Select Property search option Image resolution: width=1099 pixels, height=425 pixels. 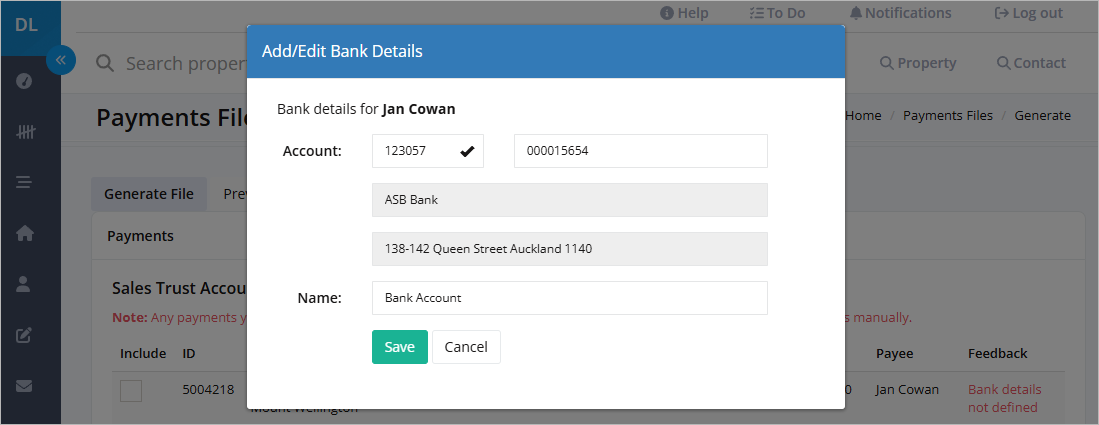point(917,63)
